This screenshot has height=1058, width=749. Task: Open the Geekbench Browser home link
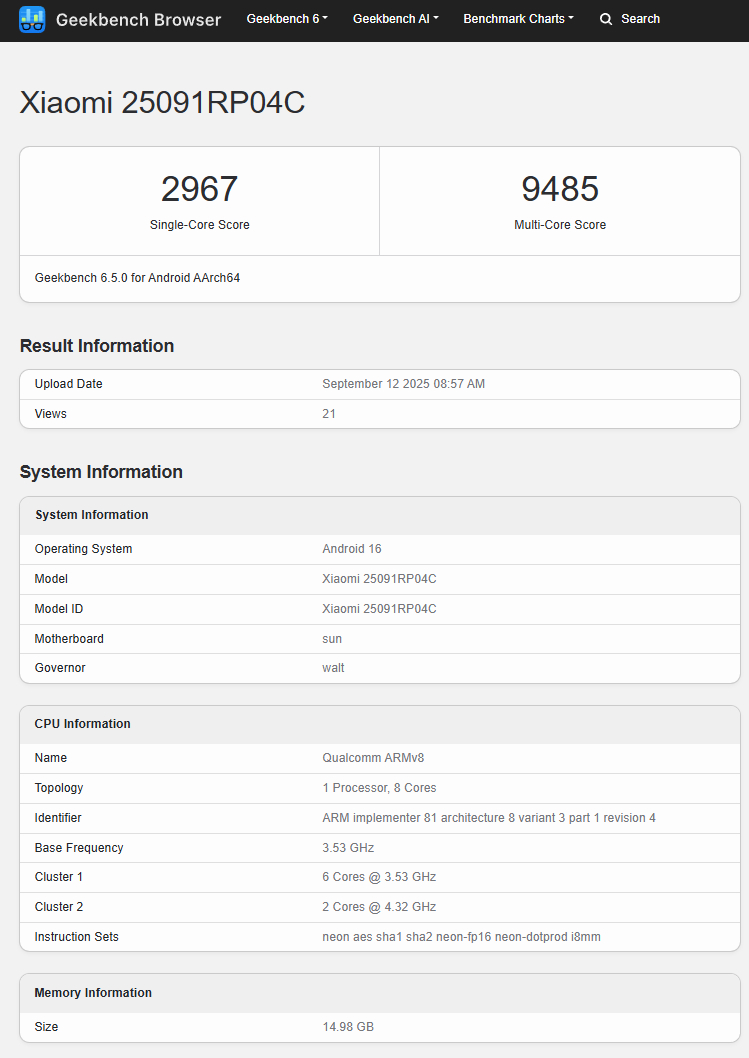[138, 19]
